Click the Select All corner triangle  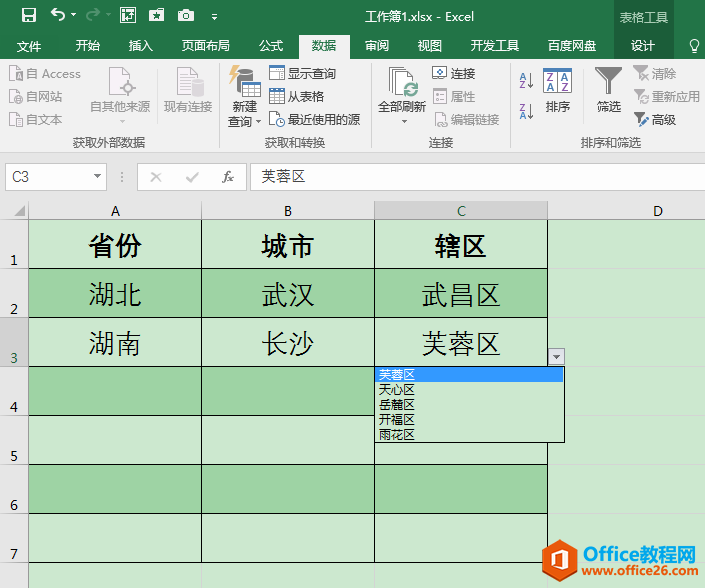[x=19, y=210]
